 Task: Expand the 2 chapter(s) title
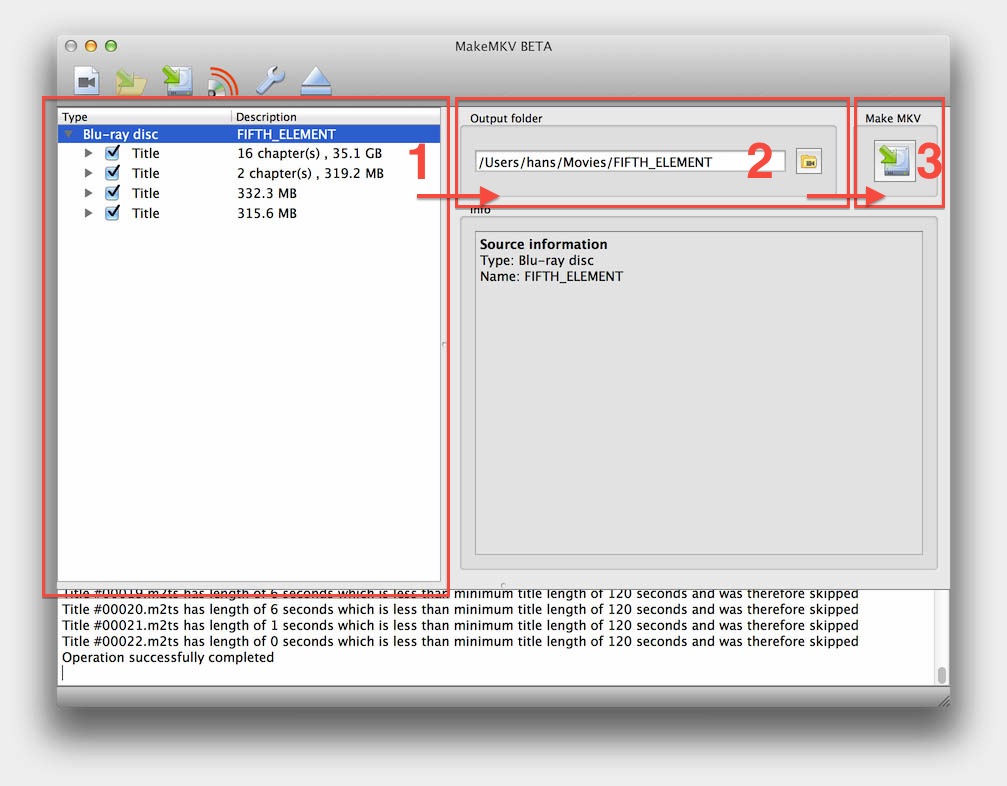pyautogui.click(x=89, y=173)
